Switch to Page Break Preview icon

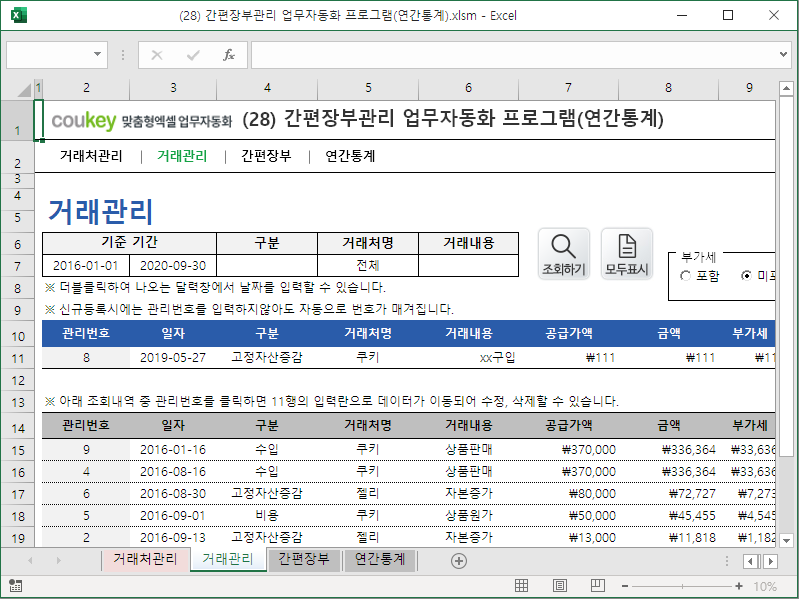598,586
